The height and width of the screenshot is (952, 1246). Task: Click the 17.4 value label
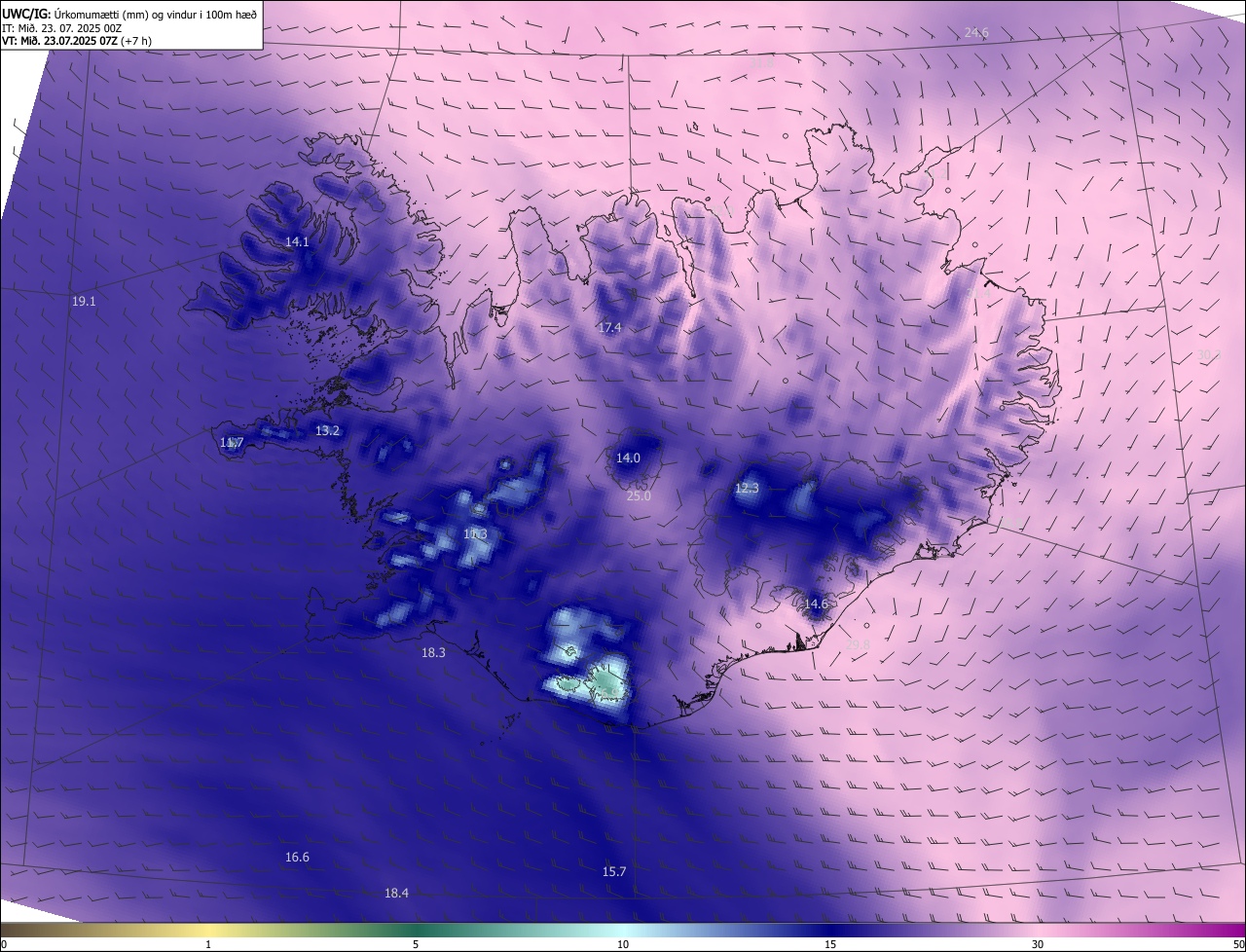(609, 328)
